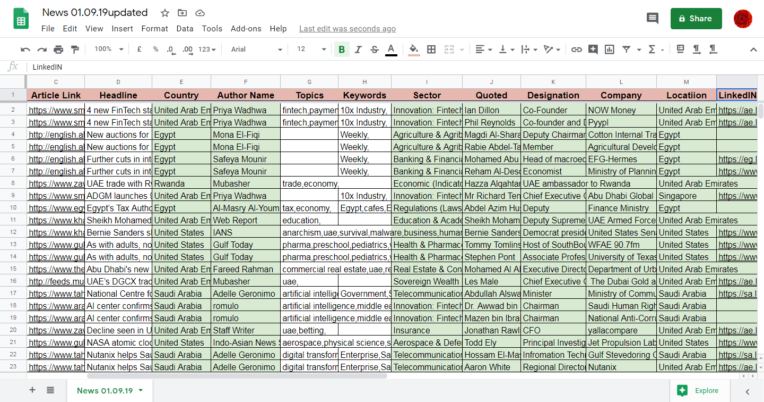
Task: Format as percent icon
Action: click(x=155, y=49)
